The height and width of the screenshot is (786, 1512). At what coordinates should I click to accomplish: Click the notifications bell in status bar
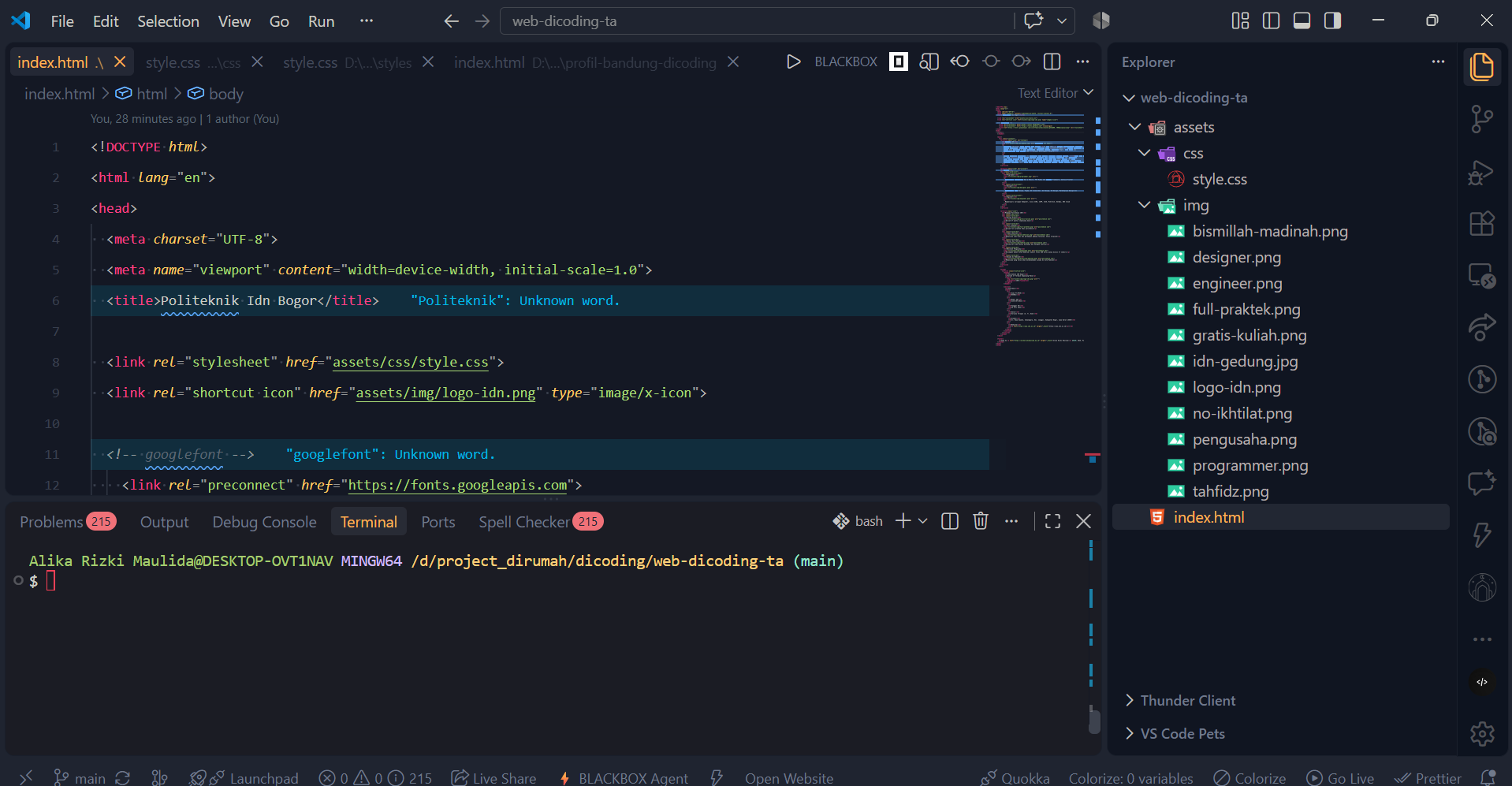coord(1488,778)
